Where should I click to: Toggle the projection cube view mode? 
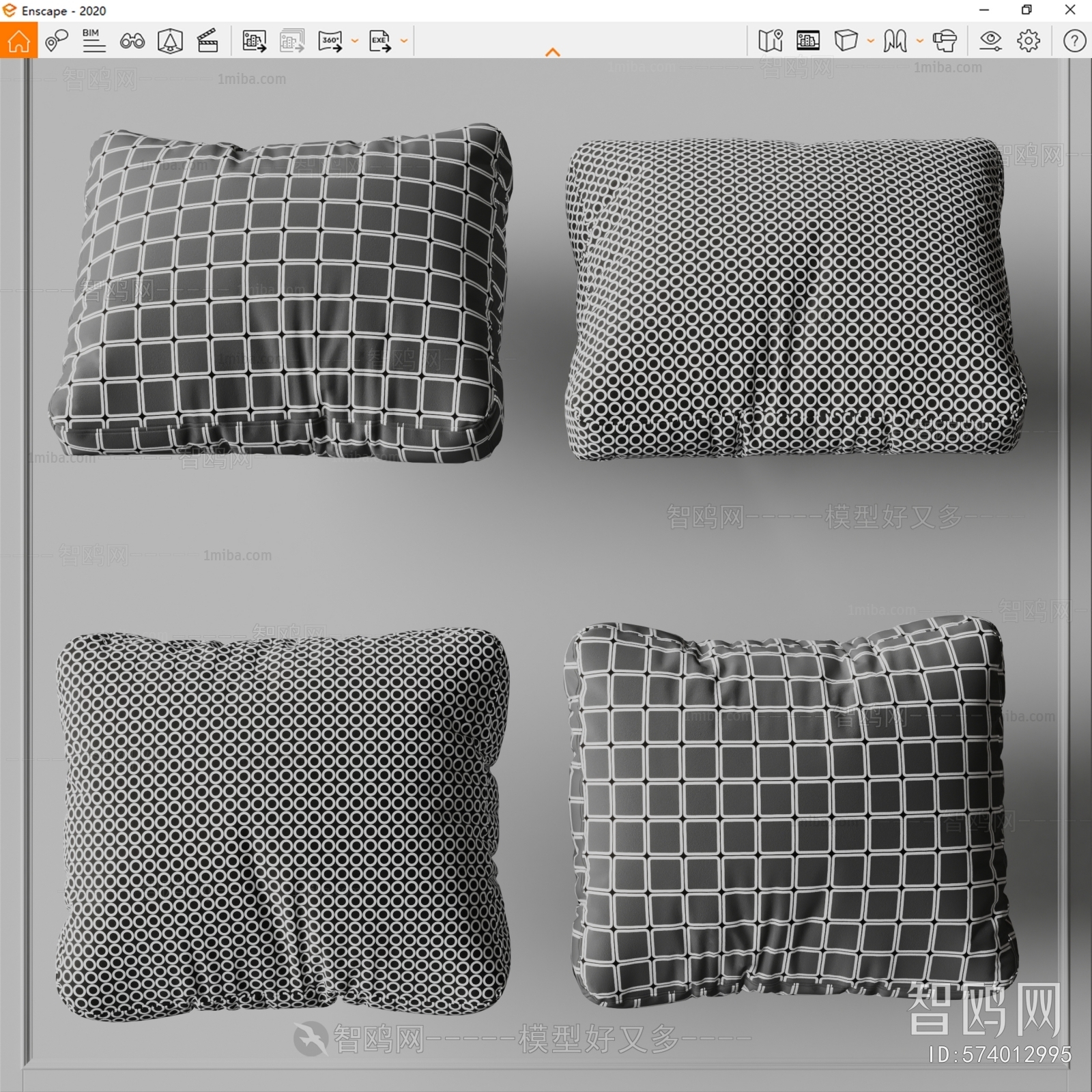click(x=846, y=41)
